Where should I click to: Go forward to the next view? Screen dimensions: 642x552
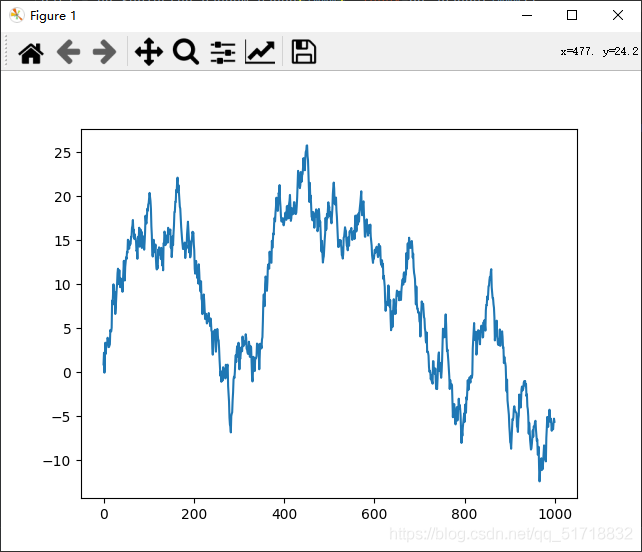(x=104, y=52)
